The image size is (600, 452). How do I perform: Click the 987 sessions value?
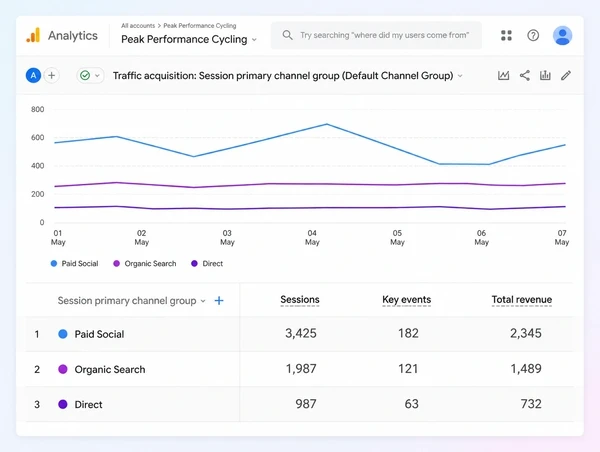pos(306,404)
